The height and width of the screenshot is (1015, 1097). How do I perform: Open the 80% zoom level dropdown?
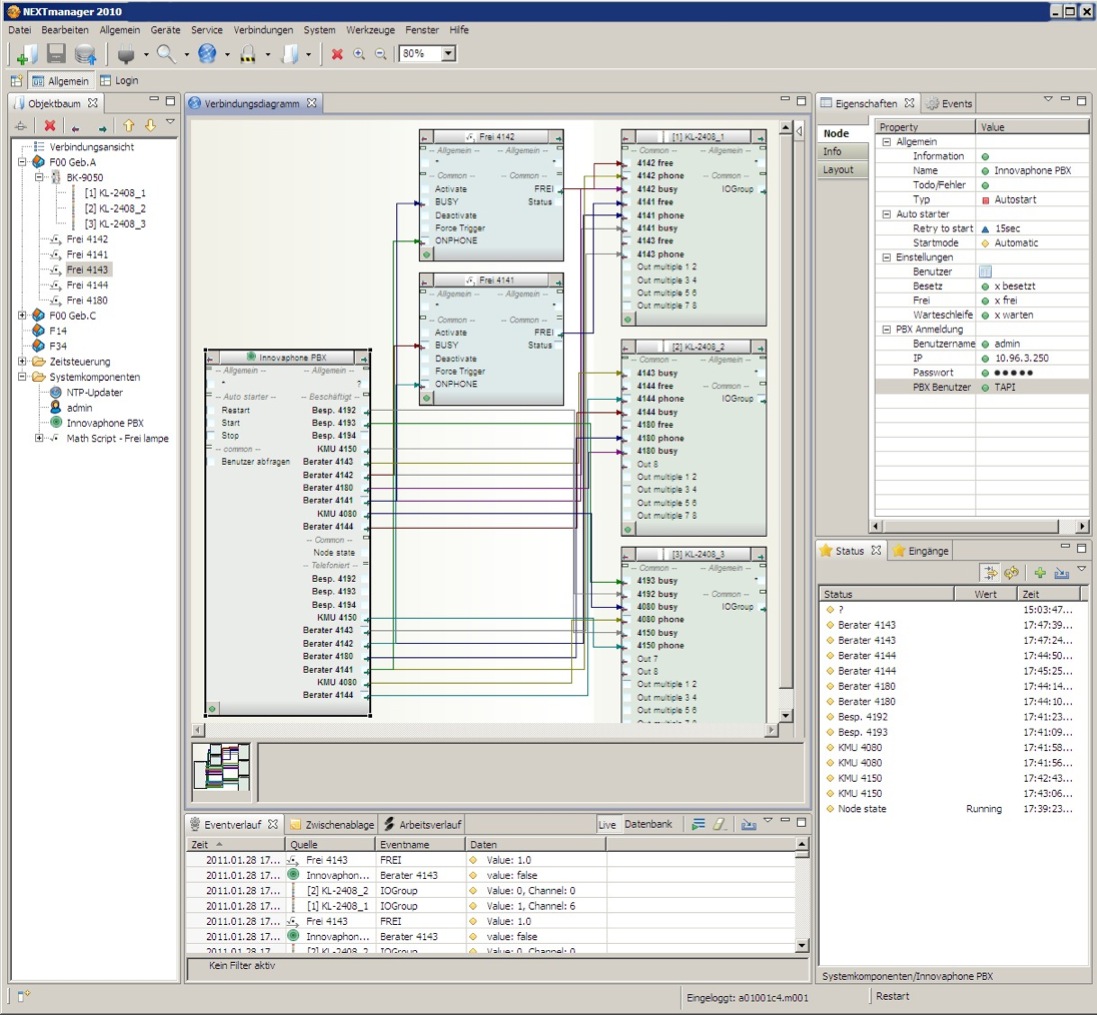pyautogui.click(x=448, y=53)
